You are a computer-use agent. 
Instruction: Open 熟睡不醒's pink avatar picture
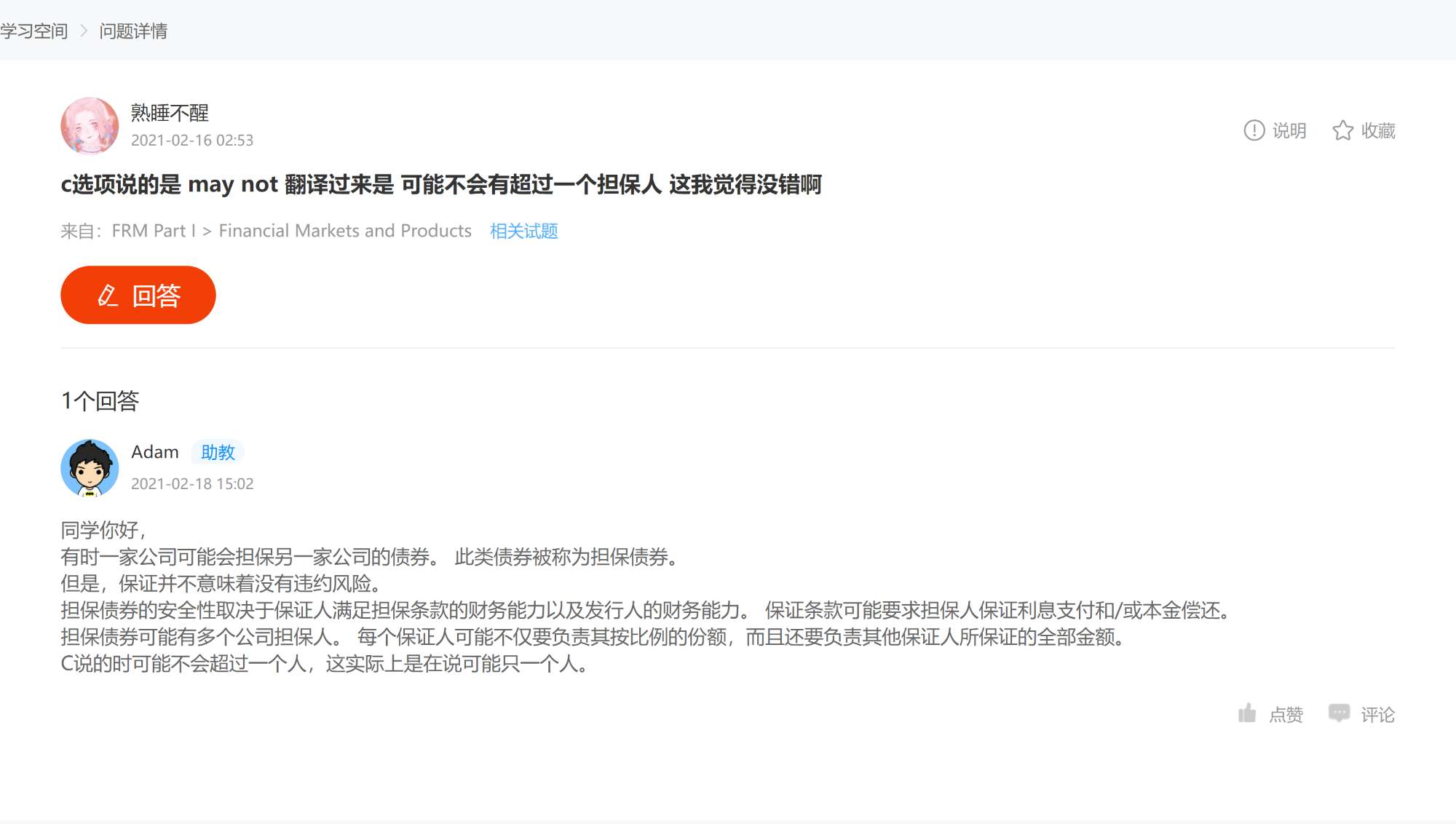90,126
